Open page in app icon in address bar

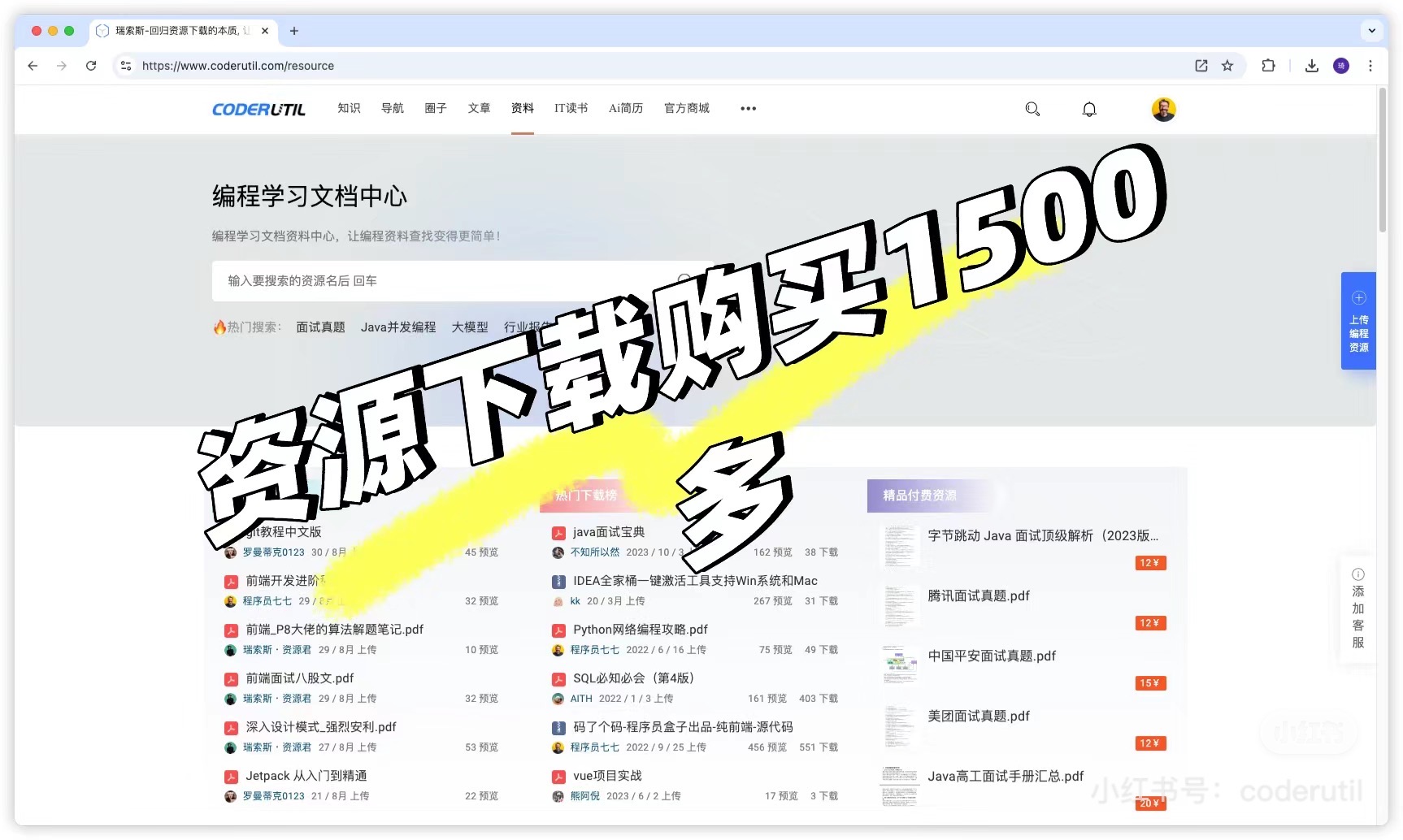click(x=1201, y=66)
